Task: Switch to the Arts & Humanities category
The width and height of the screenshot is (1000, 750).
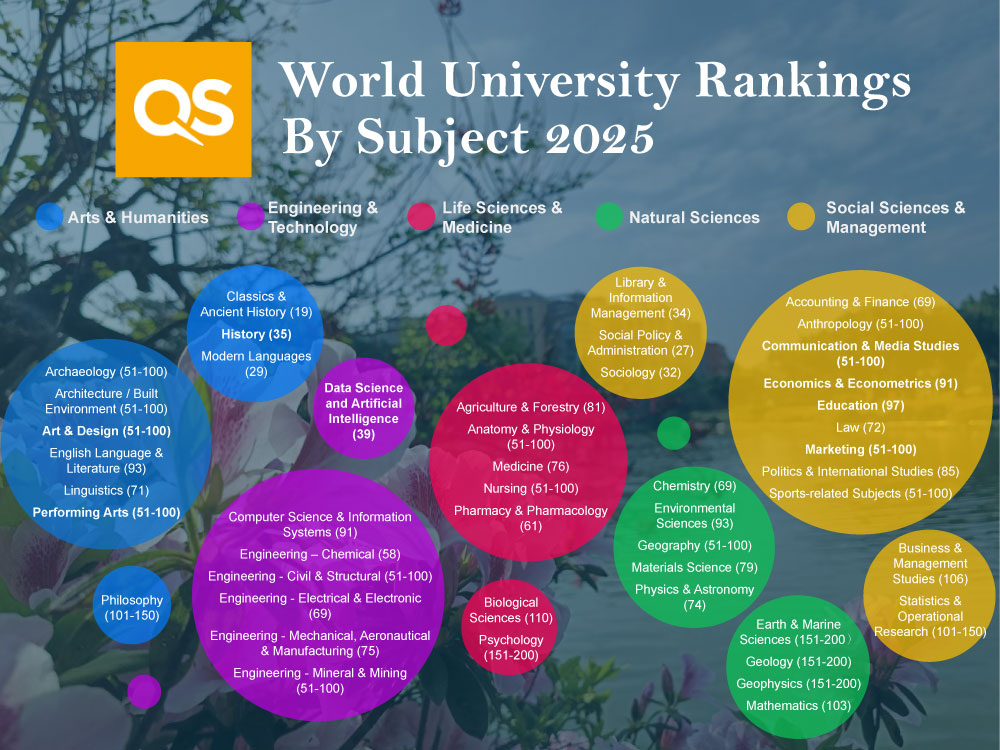Action: pos(140,216)
